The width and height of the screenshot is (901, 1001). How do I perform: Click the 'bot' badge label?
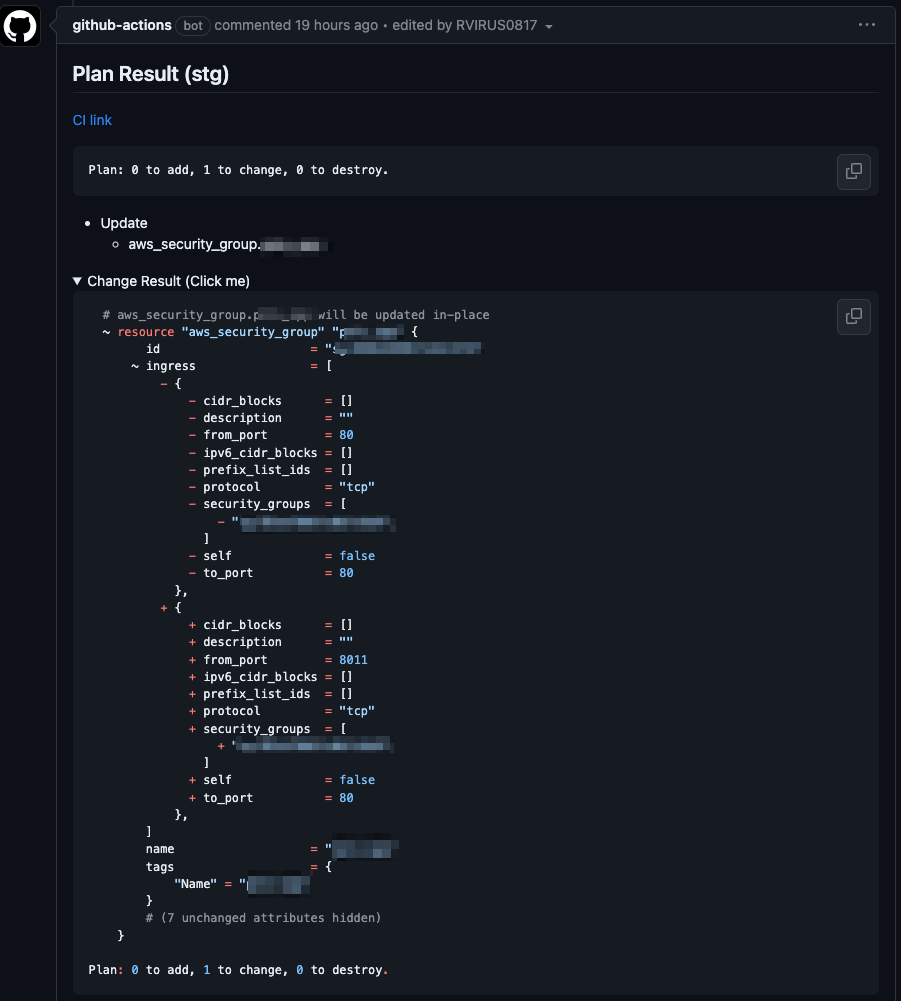point(193,25)
